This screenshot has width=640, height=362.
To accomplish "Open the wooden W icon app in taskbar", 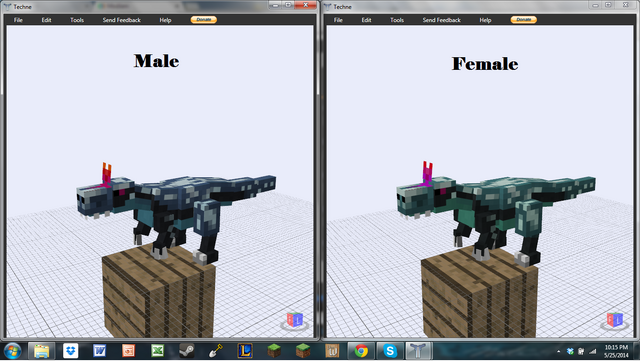I will 332,351.
